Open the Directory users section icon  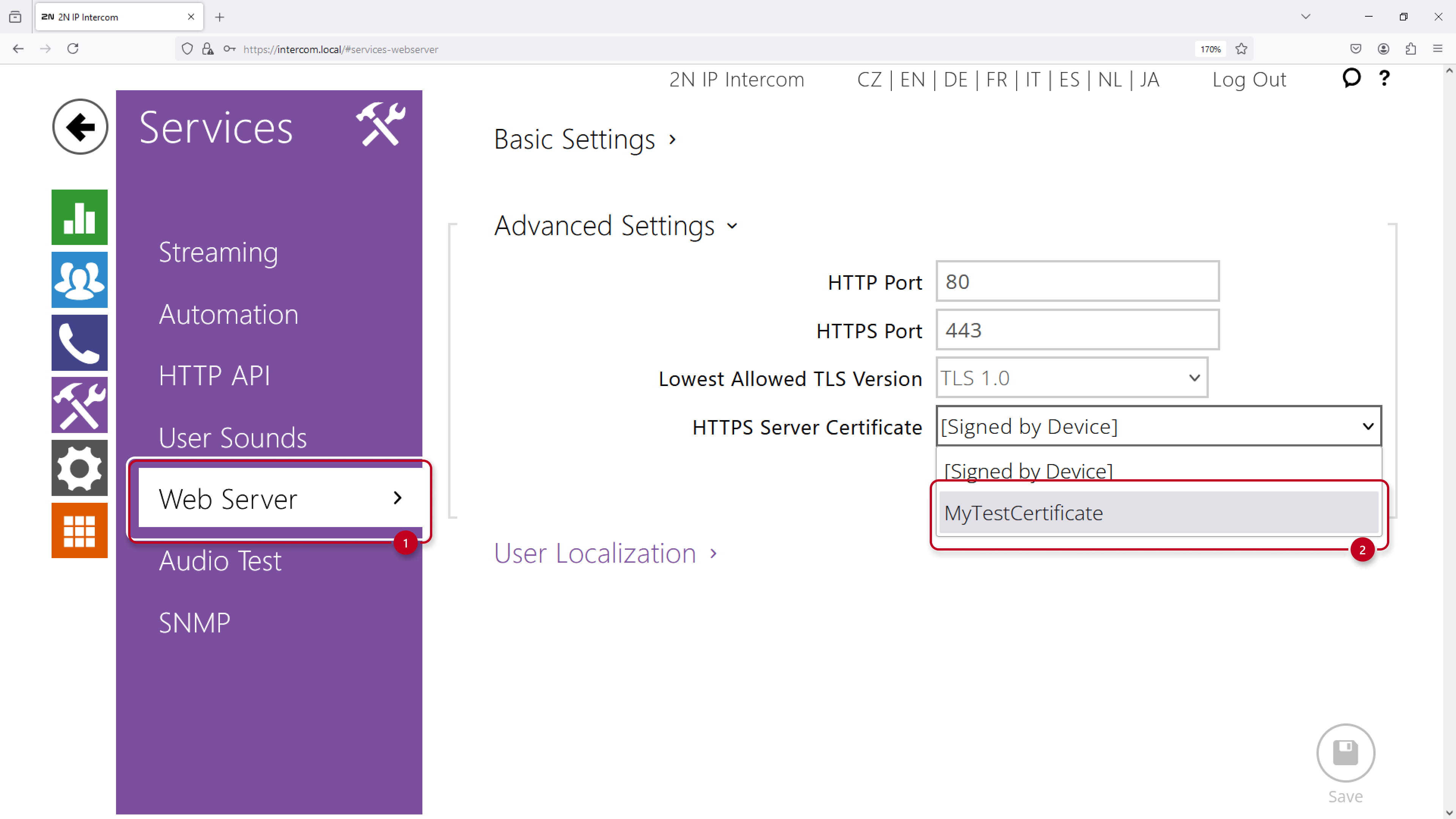[80, 280]
